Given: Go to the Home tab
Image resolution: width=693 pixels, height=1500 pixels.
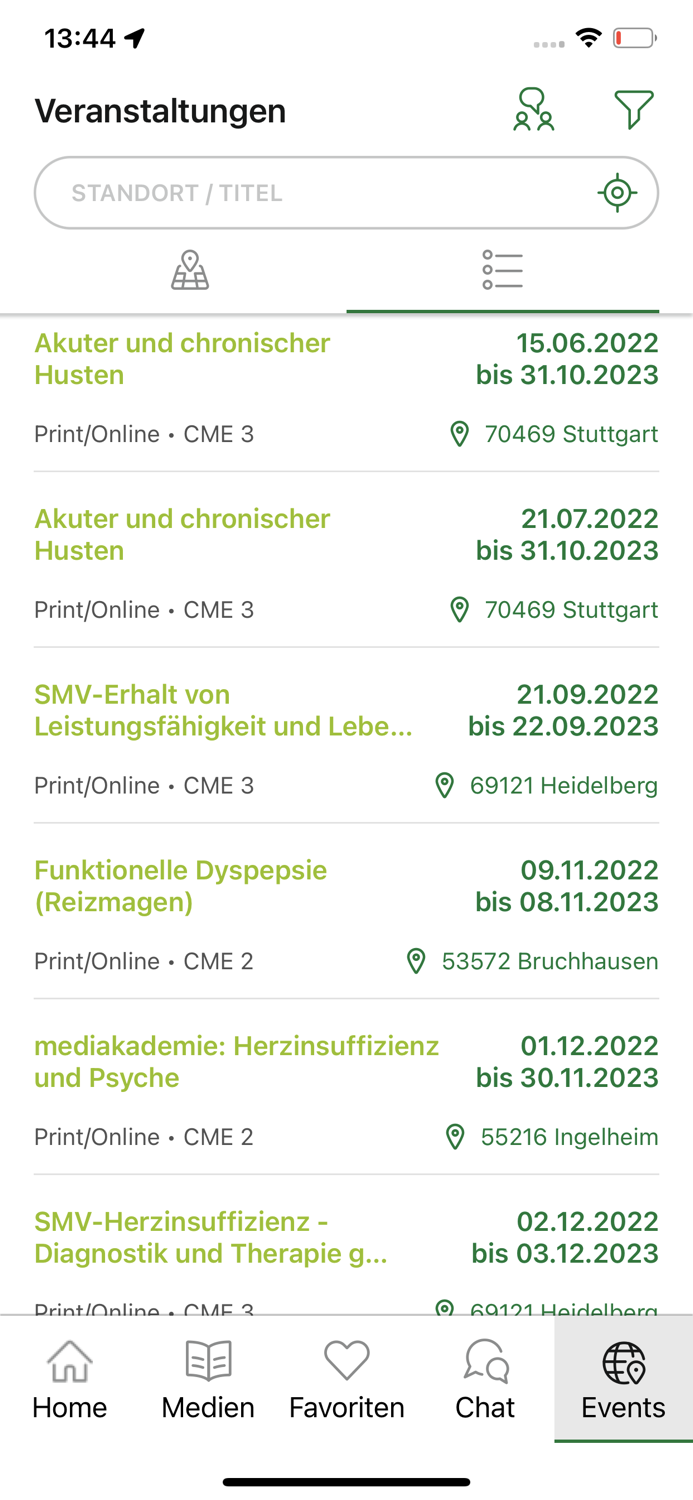Looking at the screenshot, I should [68, 1378].
